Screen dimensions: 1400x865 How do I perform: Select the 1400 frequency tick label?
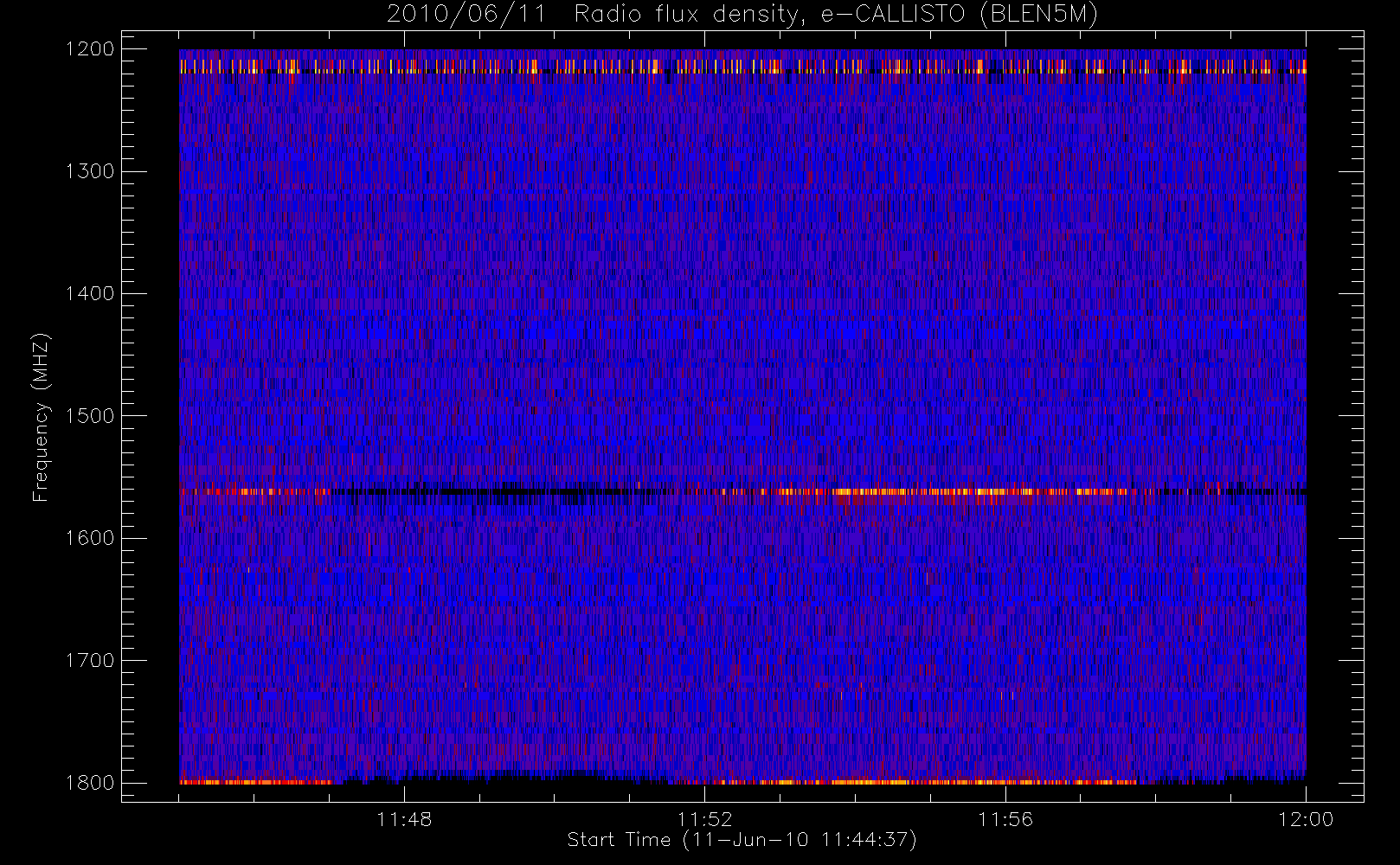pyautogui.click(x=90, y=294)
